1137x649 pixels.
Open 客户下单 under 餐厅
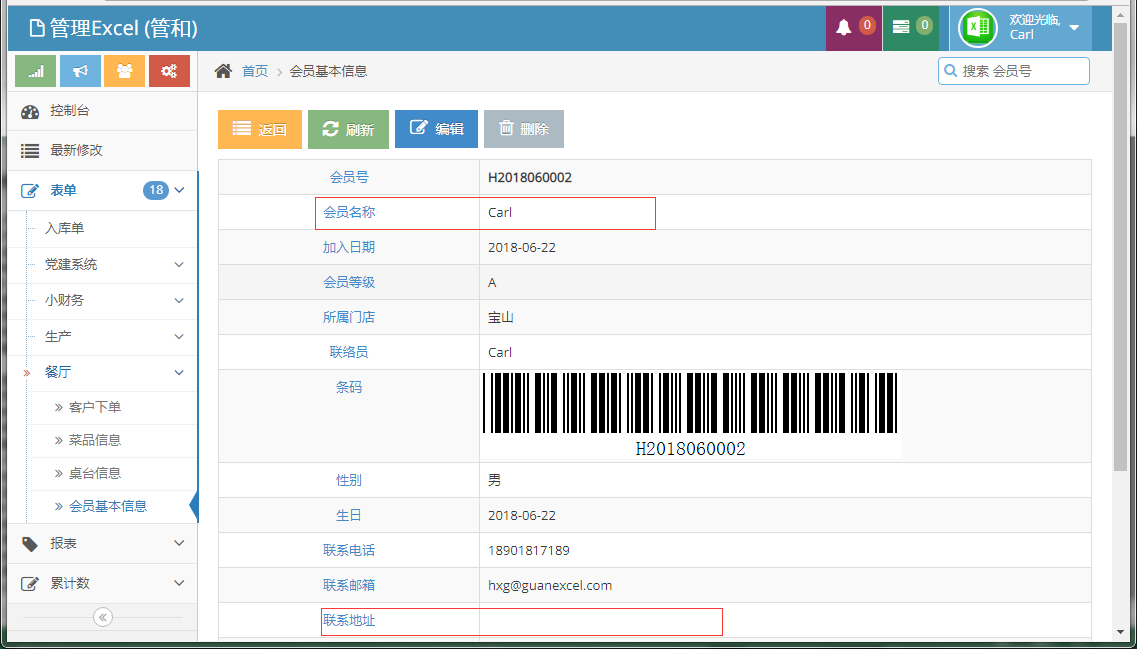click(x=95, y=408)
